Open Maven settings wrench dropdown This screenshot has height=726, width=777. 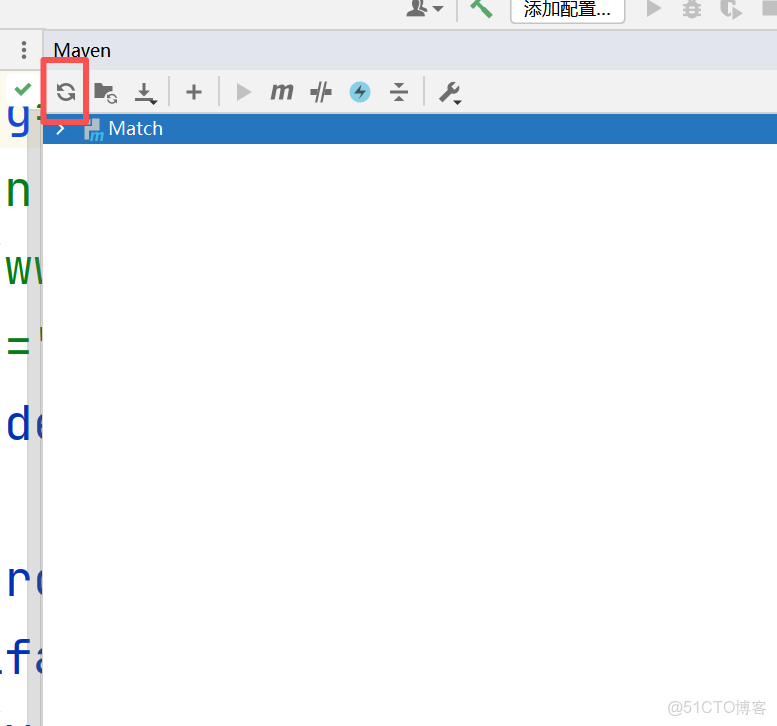[x=450, y=93]
